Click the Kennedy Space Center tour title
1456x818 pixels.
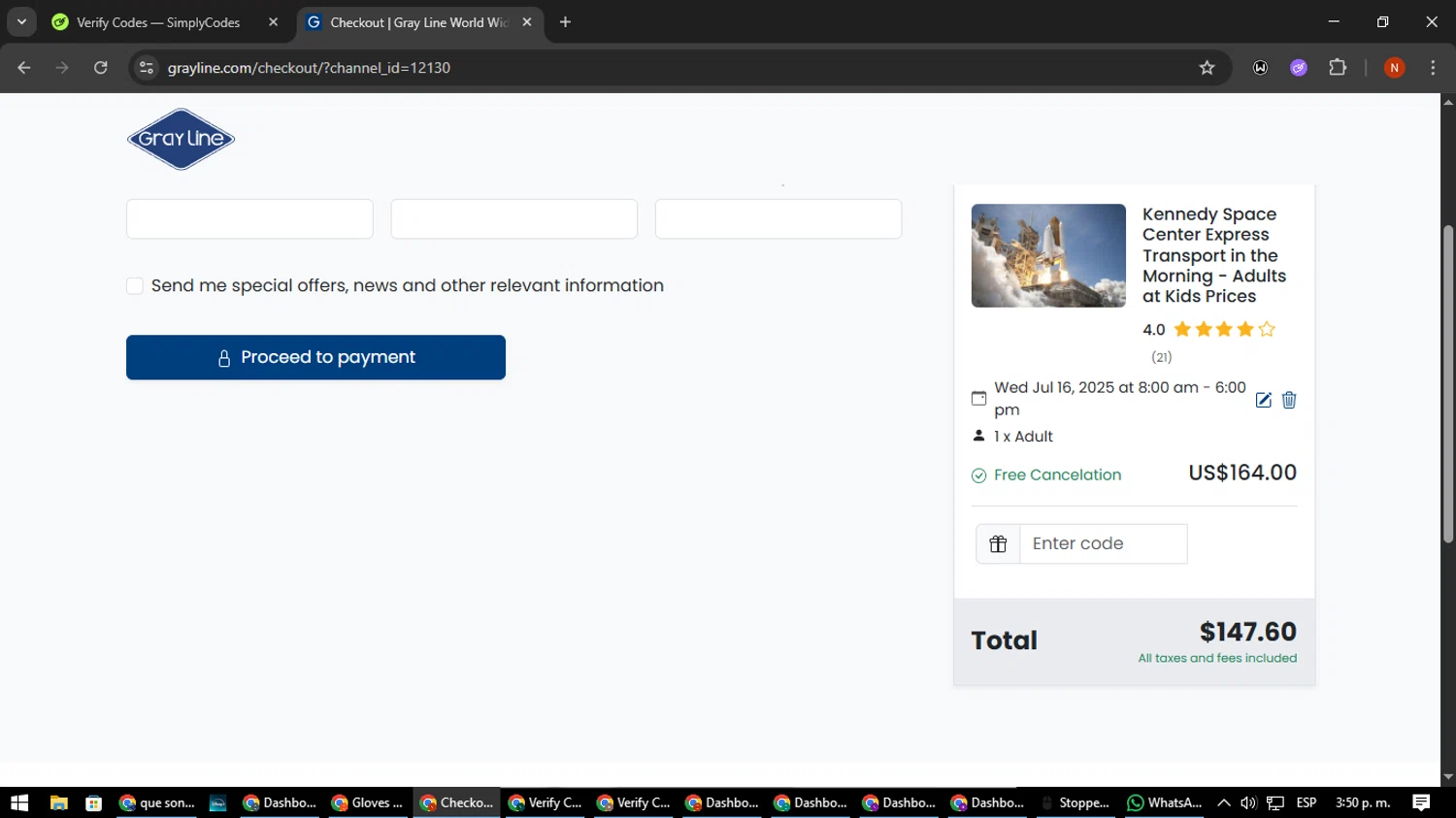1214,255
